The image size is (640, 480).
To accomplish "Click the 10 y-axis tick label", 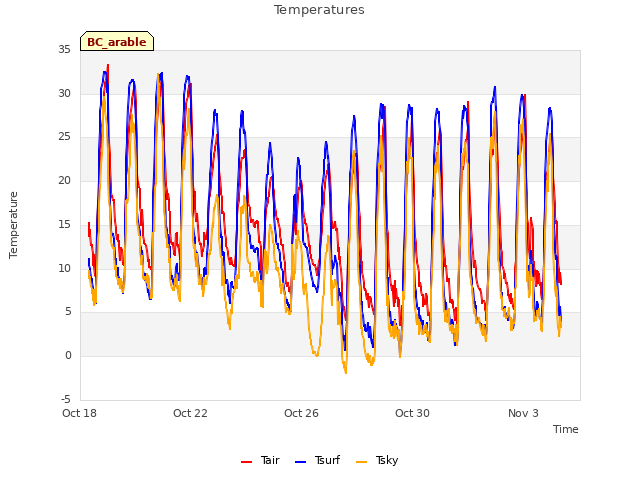I will (x=64, y=269).
